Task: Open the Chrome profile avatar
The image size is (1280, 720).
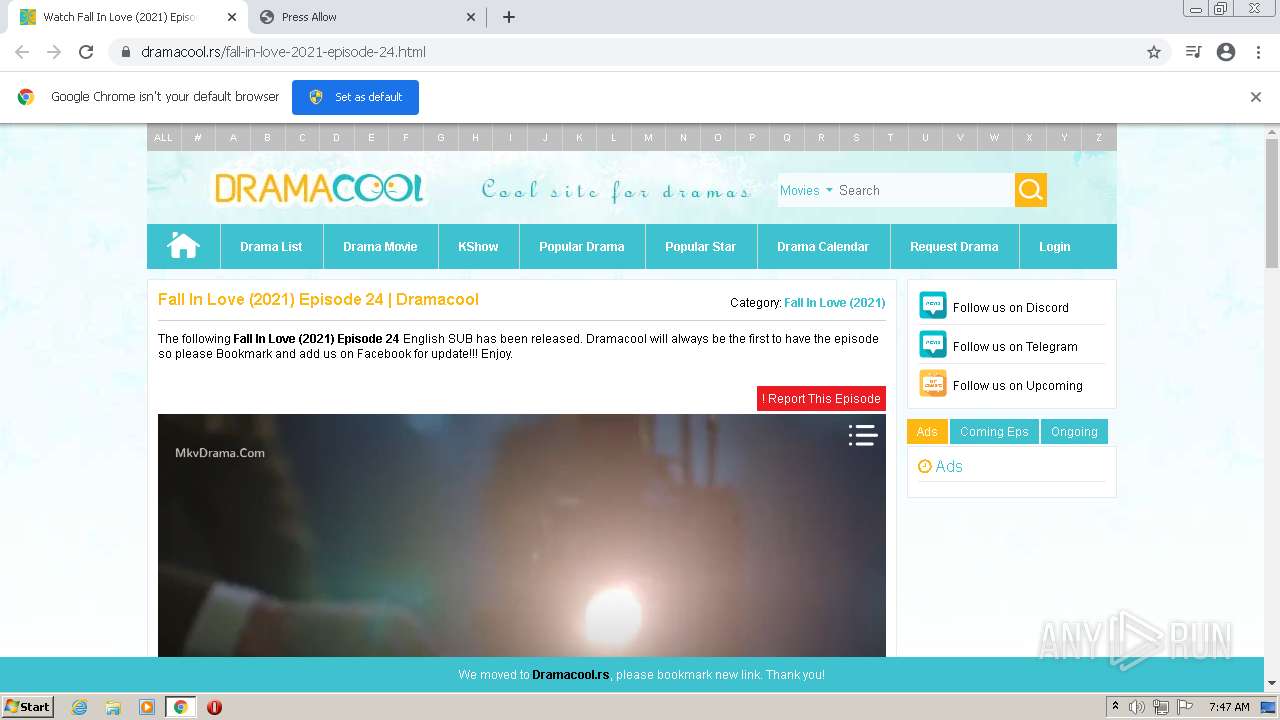Action: 1226,52
